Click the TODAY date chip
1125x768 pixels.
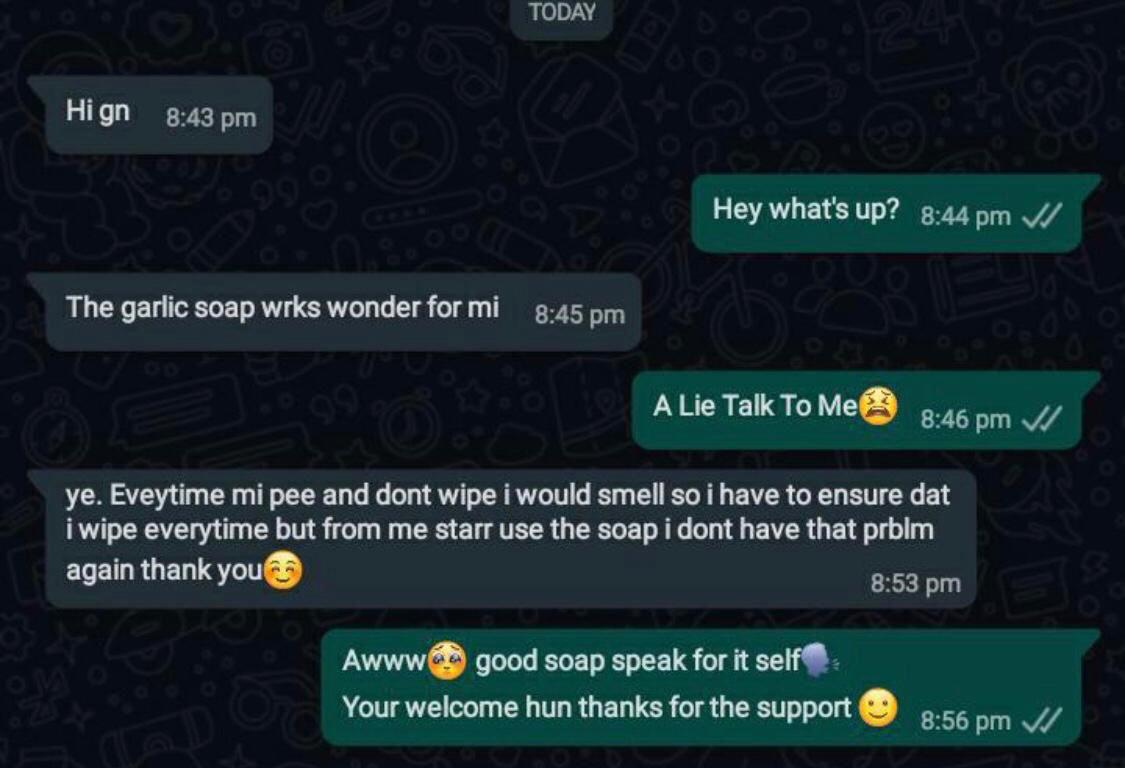(x=562, y=14)
